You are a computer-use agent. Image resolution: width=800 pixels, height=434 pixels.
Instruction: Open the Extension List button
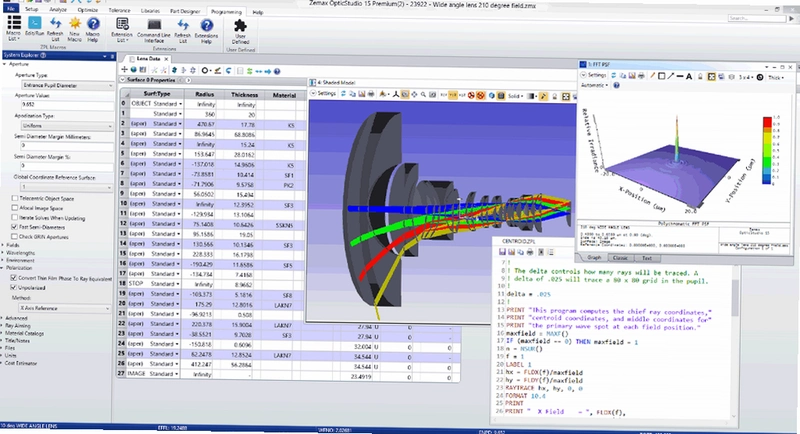click(121, 30)
